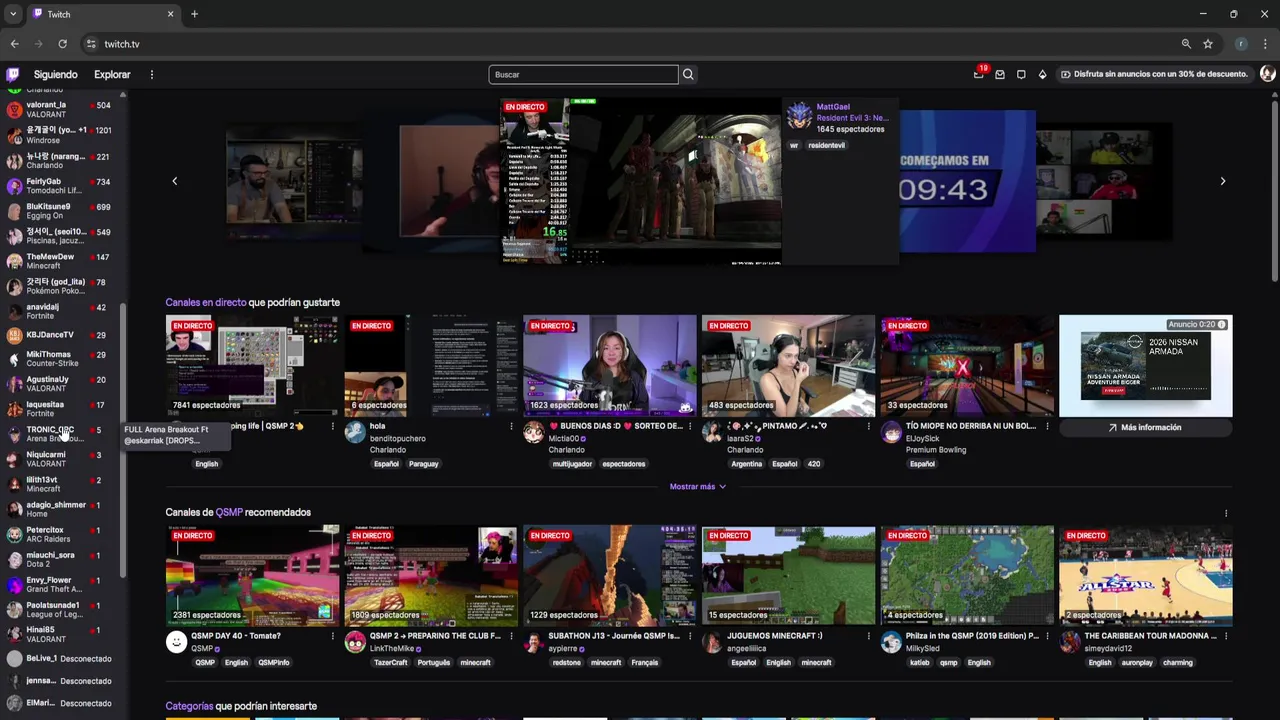Open the 7841 espectadores stream thumbnail
Screen dimensions: 1280x720
coord(252,365)
